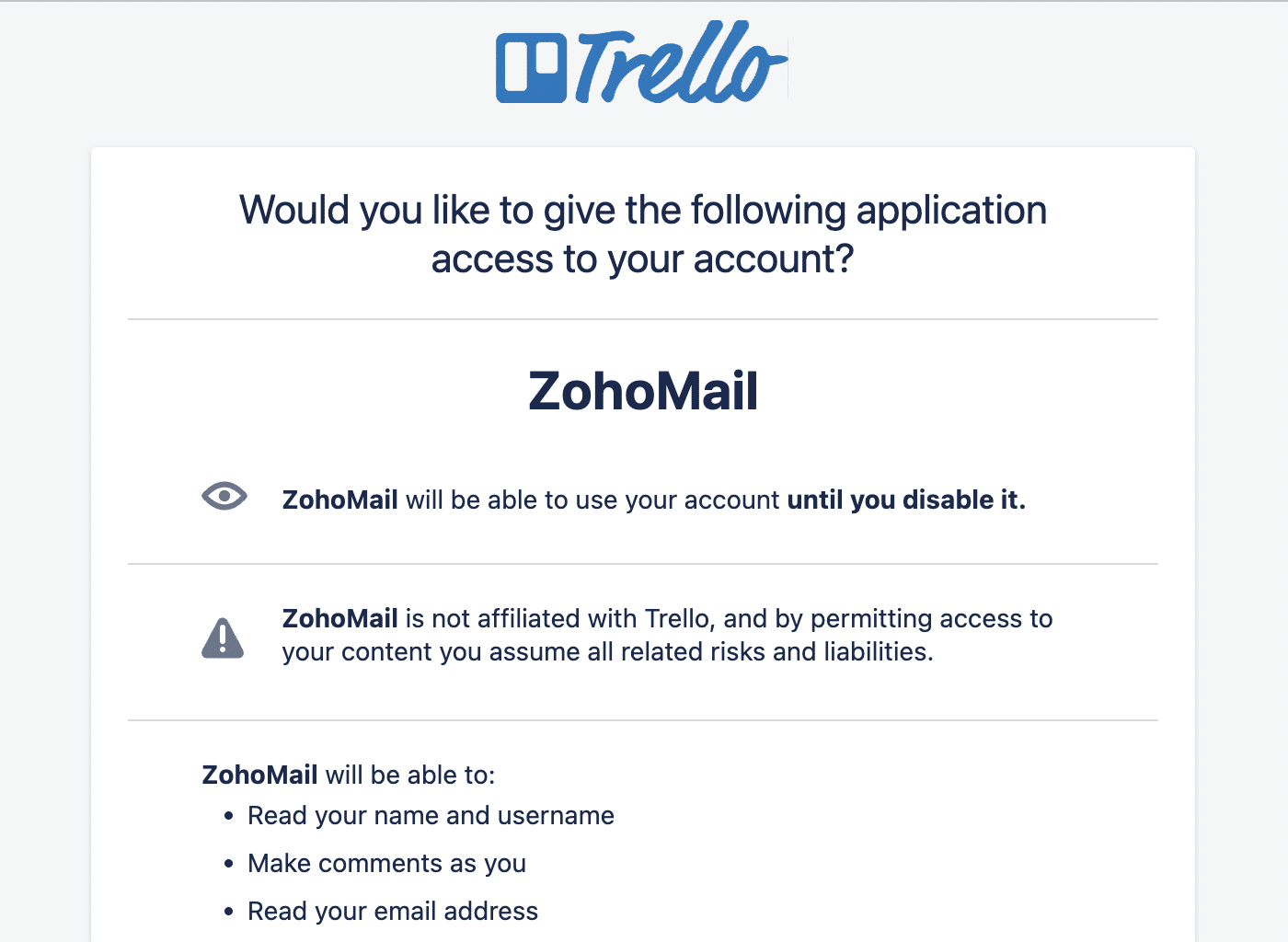Click the Trello board logo icon
Viewport: 1288px width, 942px height.
point(530,68)
